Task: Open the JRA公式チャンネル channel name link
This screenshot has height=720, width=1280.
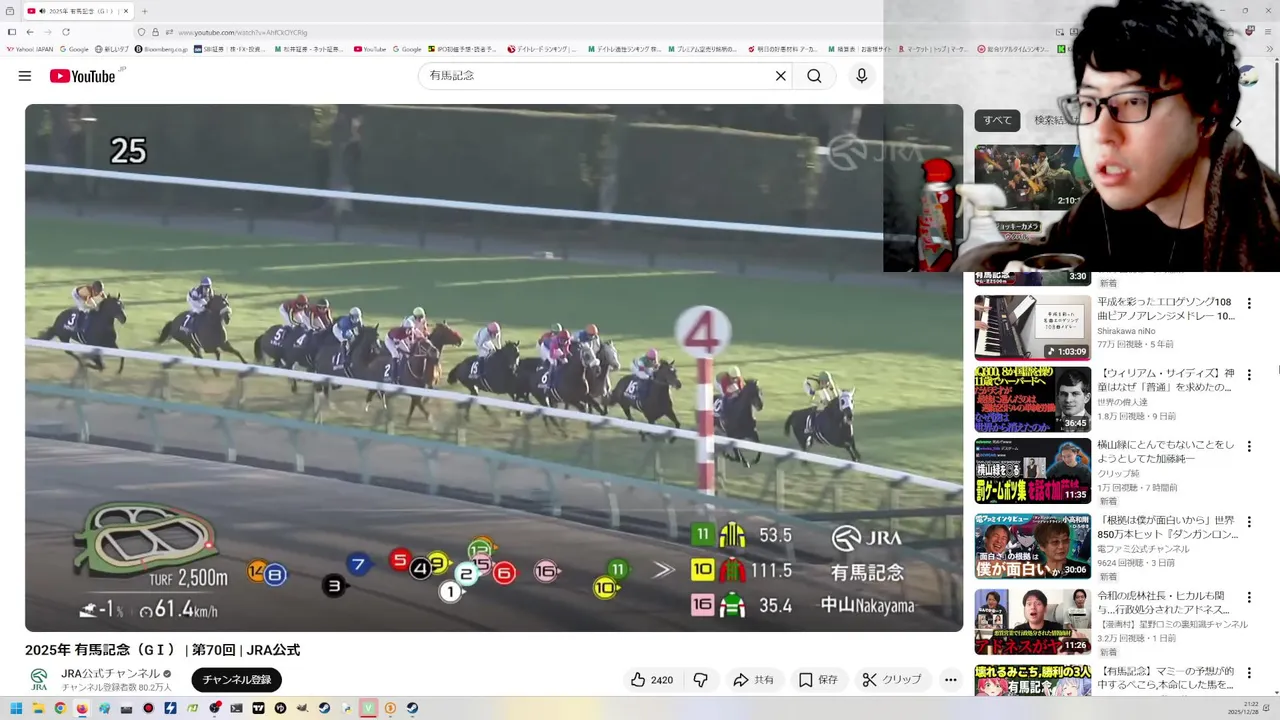Action: coord(110,674)
